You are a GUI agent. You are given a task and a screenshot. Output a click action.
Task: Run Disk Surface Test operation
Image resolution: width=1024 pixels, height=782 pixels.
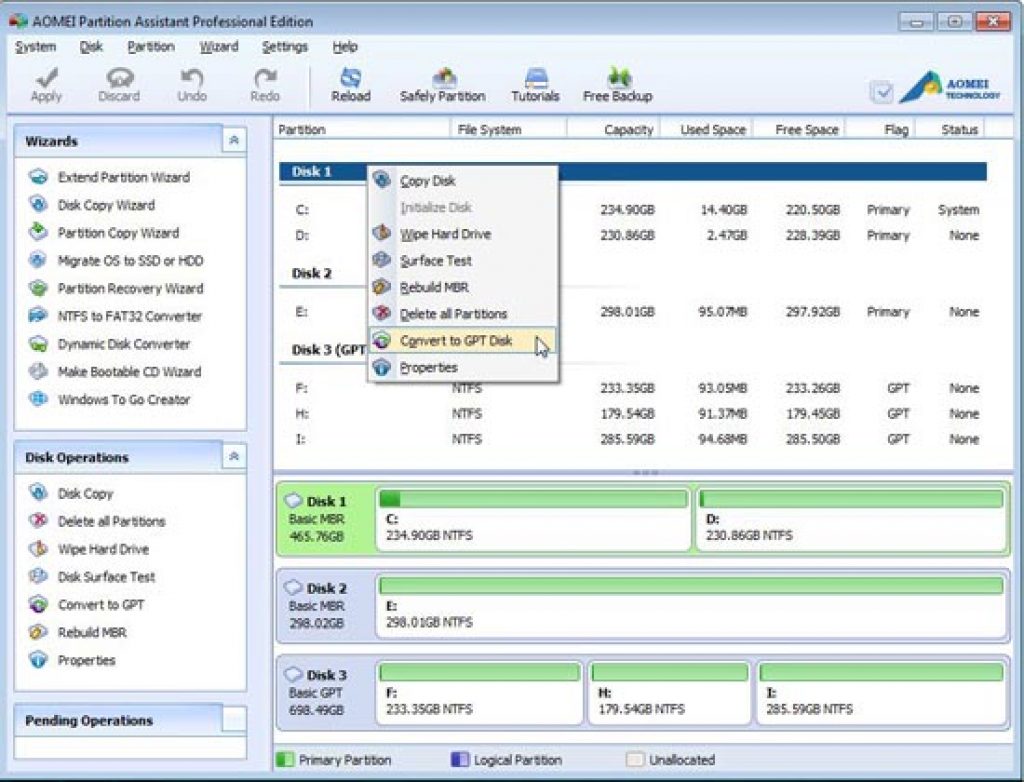[x=91, y=577]
